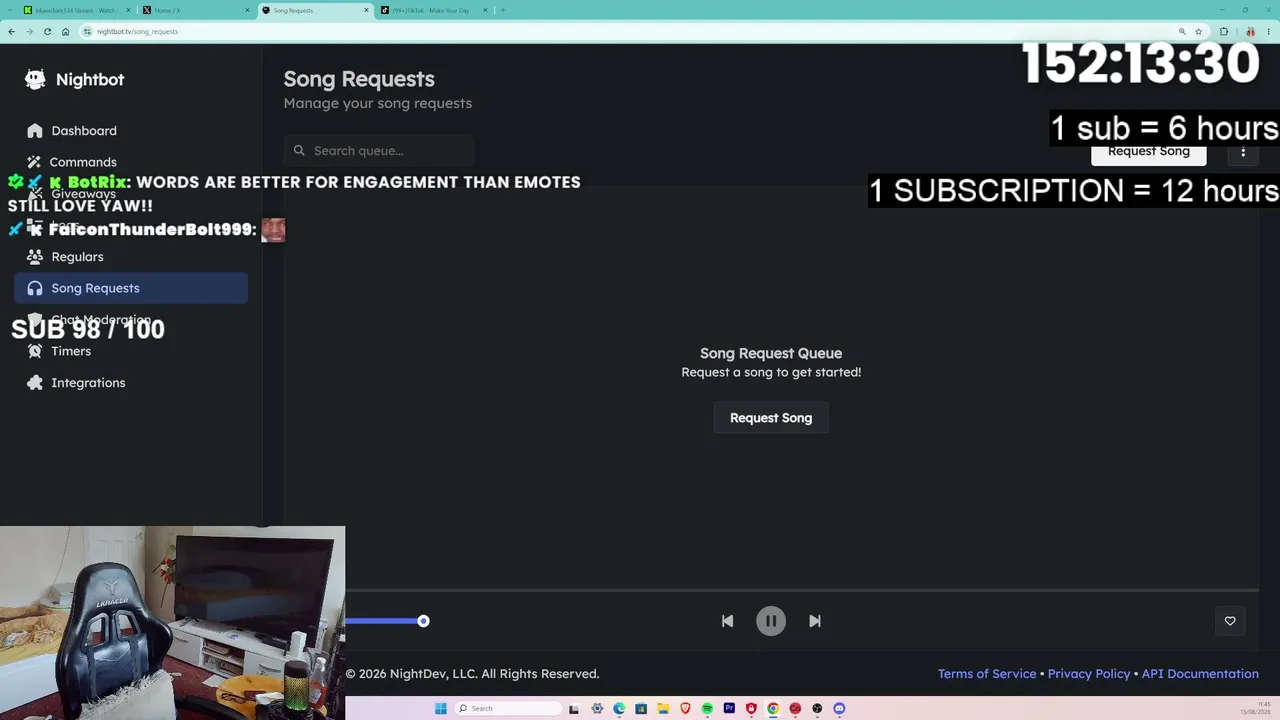This screenshot has width=1280, height=720.
Task: Click the Dashboard home icon
Action: coord(35,131)
